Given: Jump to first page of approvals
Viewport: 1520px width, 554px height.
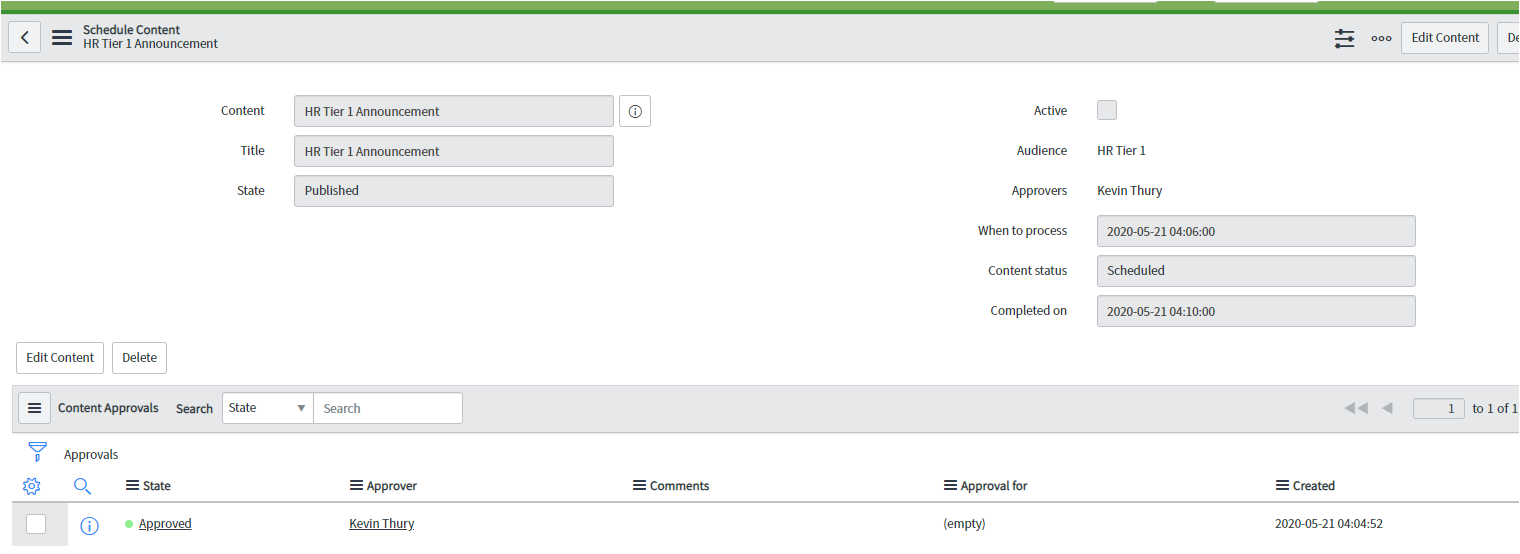Looking at the screenshot, I should click(x=1356, y=408).
